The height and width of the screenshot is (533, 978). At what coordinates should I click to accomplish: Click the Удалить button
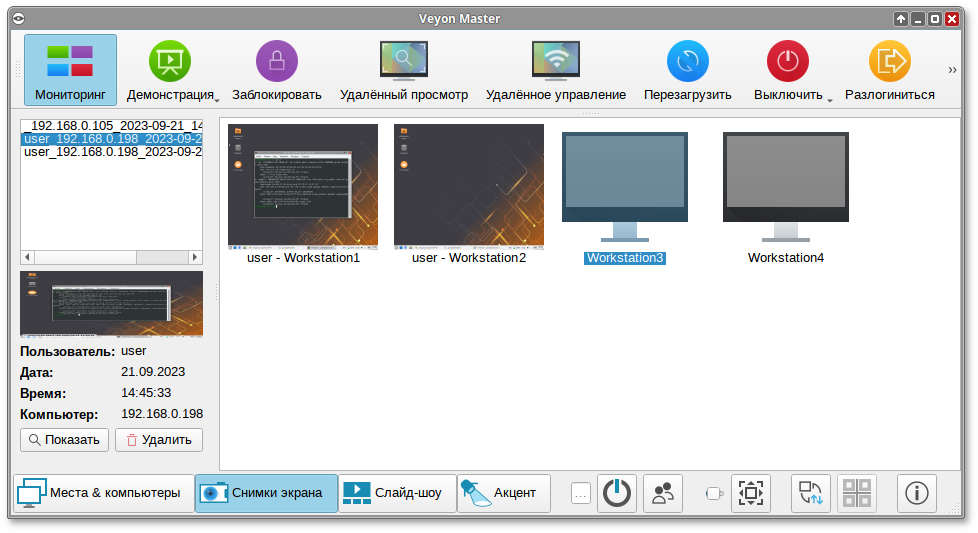coord(159,440)
